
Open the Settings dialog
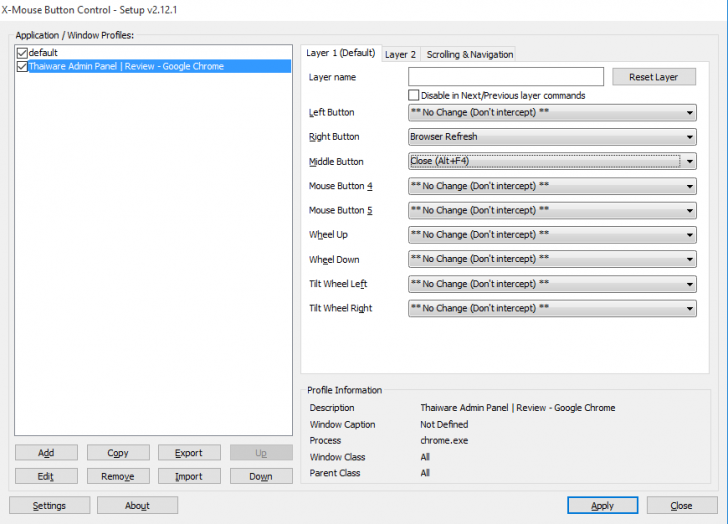(49, 505)
